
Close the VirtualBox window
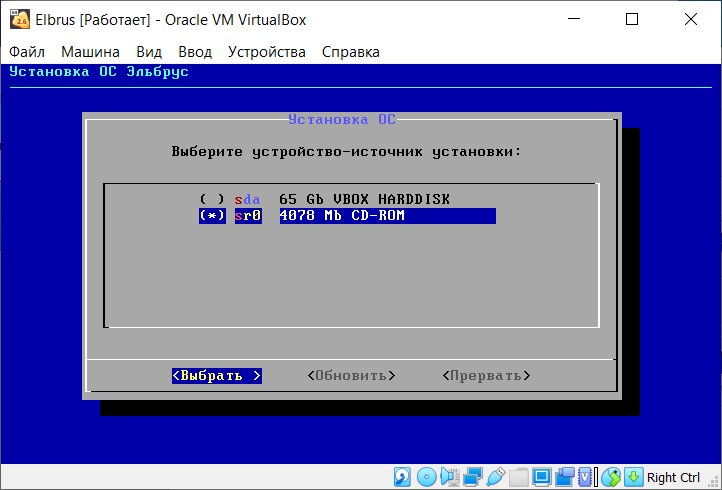(x=691, y=19)
